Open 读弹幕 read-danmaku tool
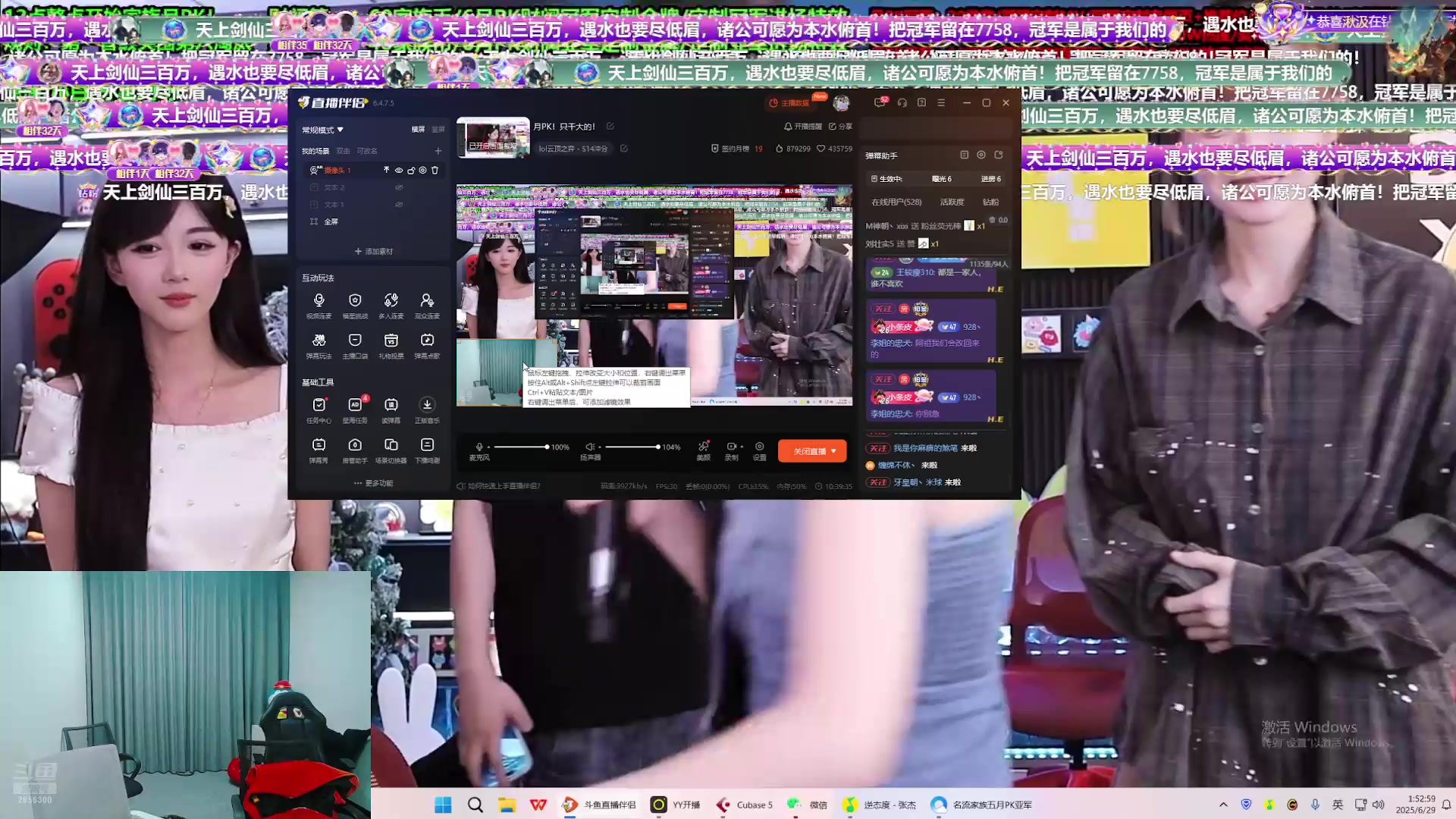Viewport: 1456px width, 819px height. 391,410
